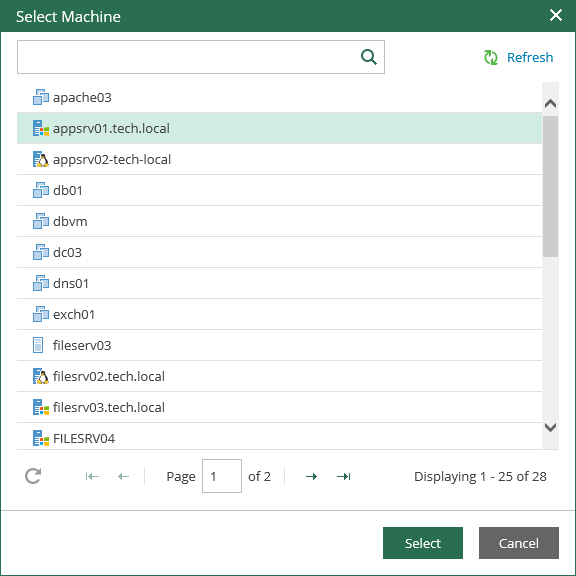Screen dimensions: 576x576
Task: Jump to the last page arrow
Action: tap(343, 476)
